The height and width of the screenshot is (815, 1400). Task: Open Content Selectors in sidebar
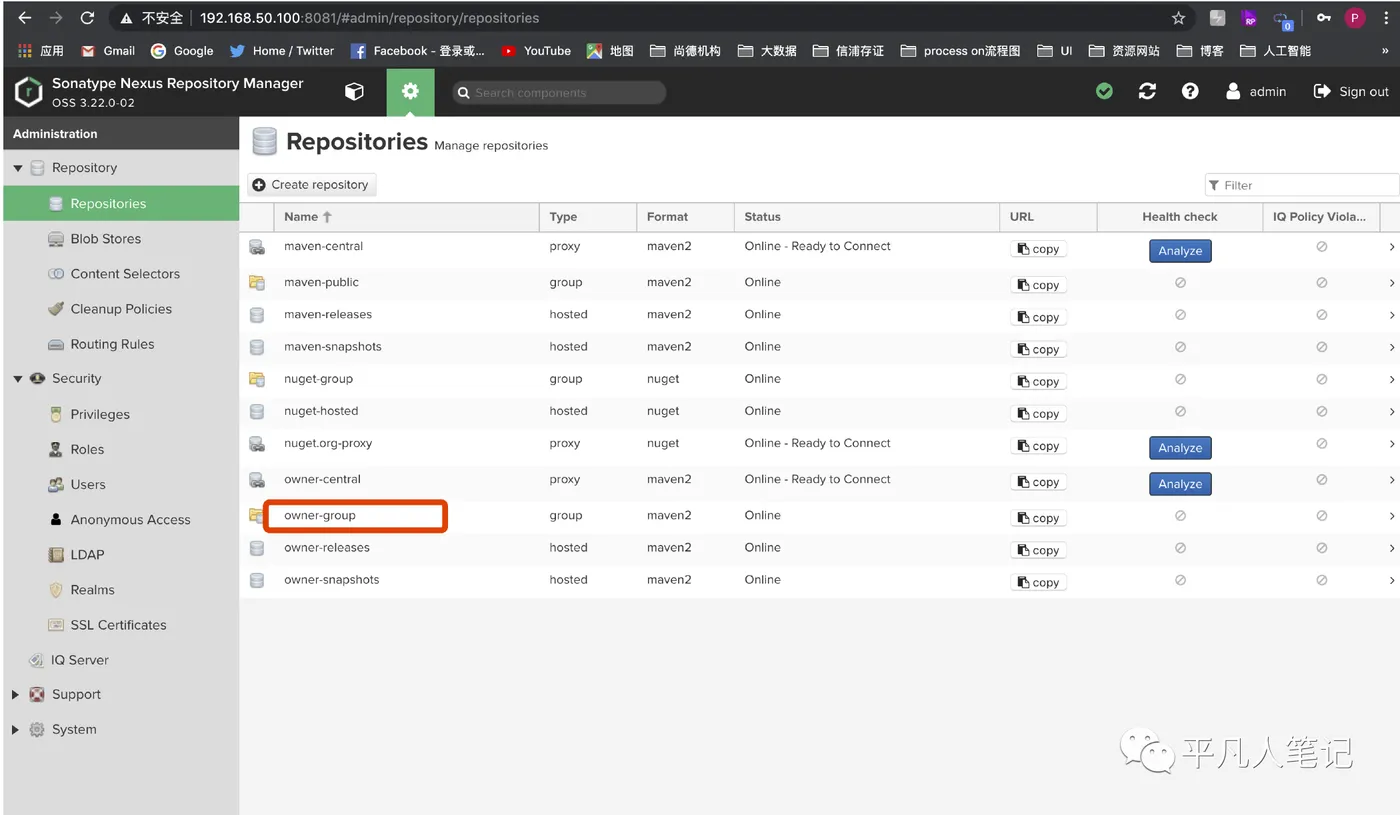tap(125, 274)
